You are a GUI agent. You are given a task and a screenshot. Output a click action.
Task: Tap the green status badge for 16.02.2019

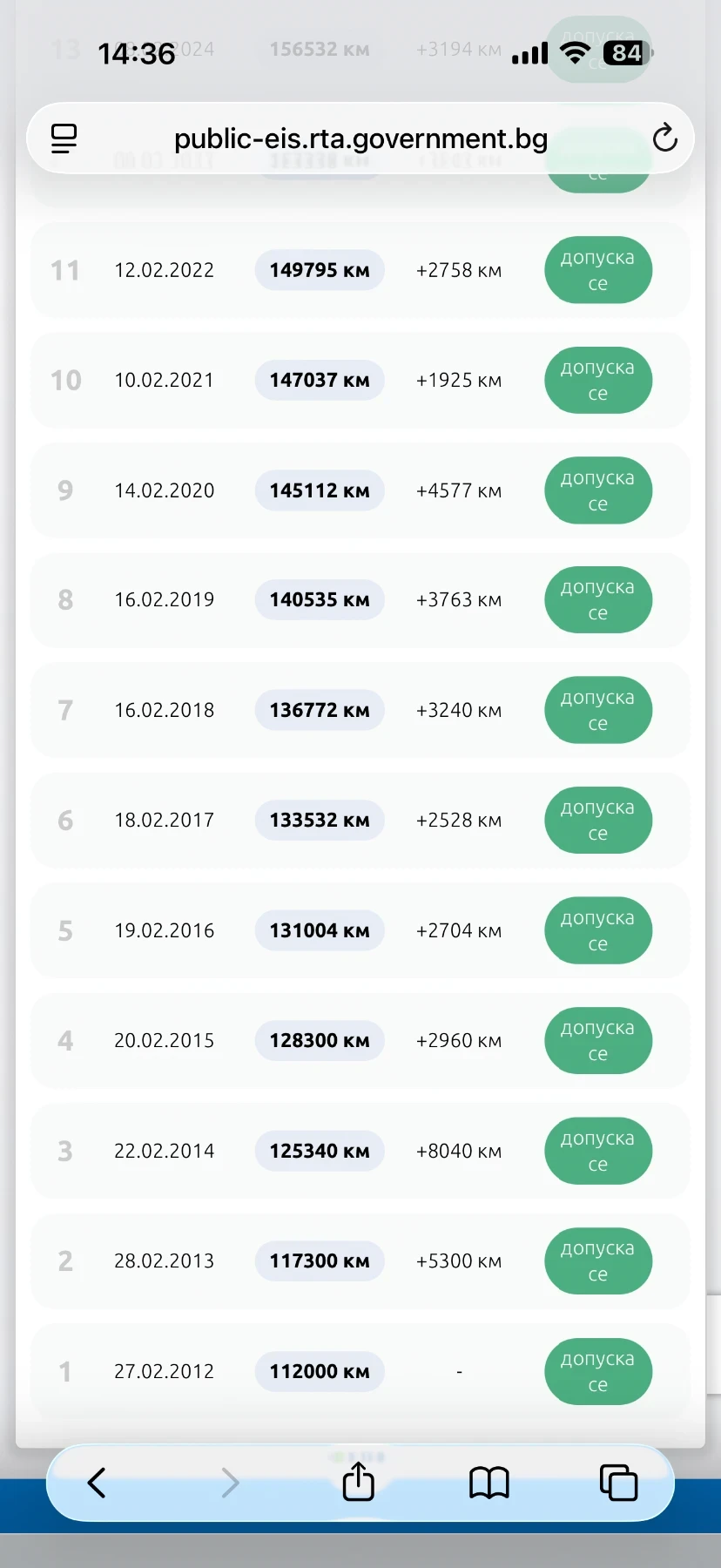[598, 600]
